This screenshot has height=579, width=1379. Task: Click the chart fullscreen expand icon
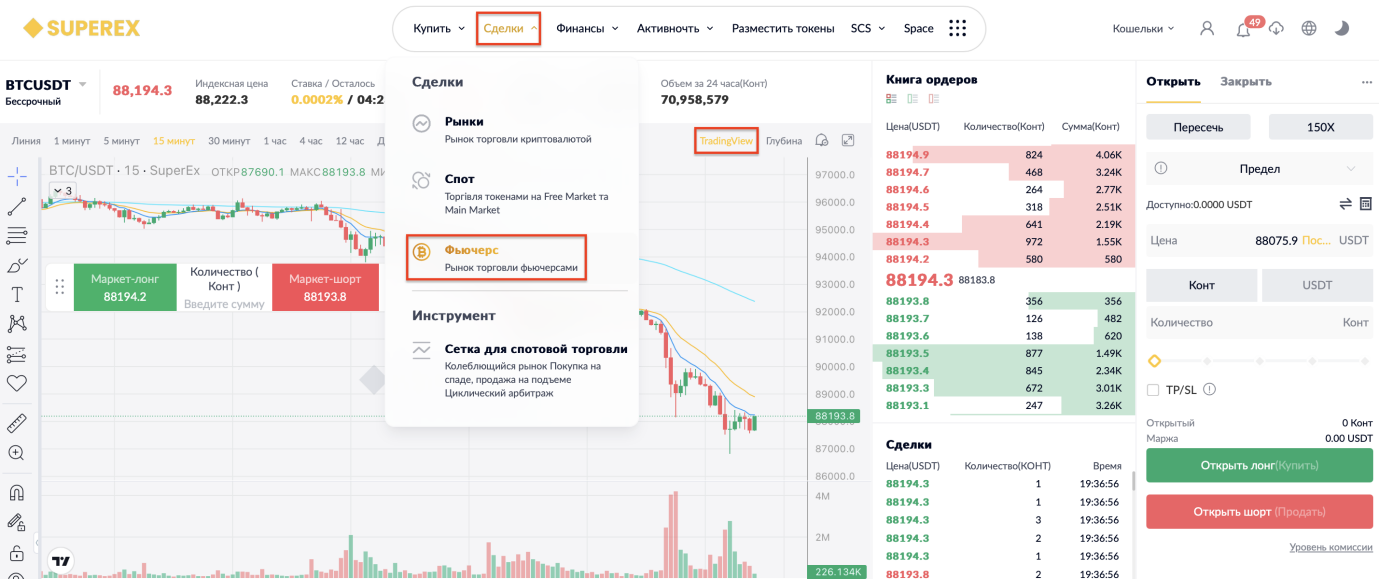tap(848, 140)
